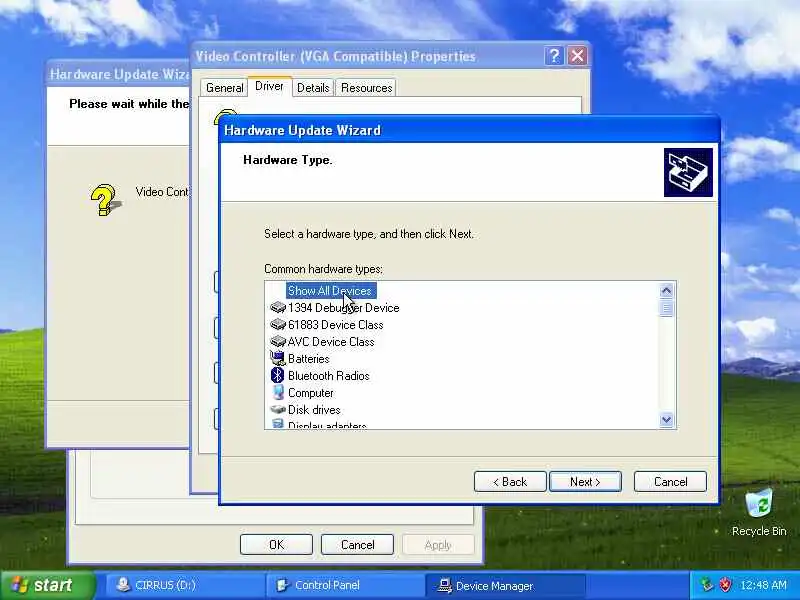Select Show All Devices in hardware list
The image size is (800, 600).
[x=331, y=291]
